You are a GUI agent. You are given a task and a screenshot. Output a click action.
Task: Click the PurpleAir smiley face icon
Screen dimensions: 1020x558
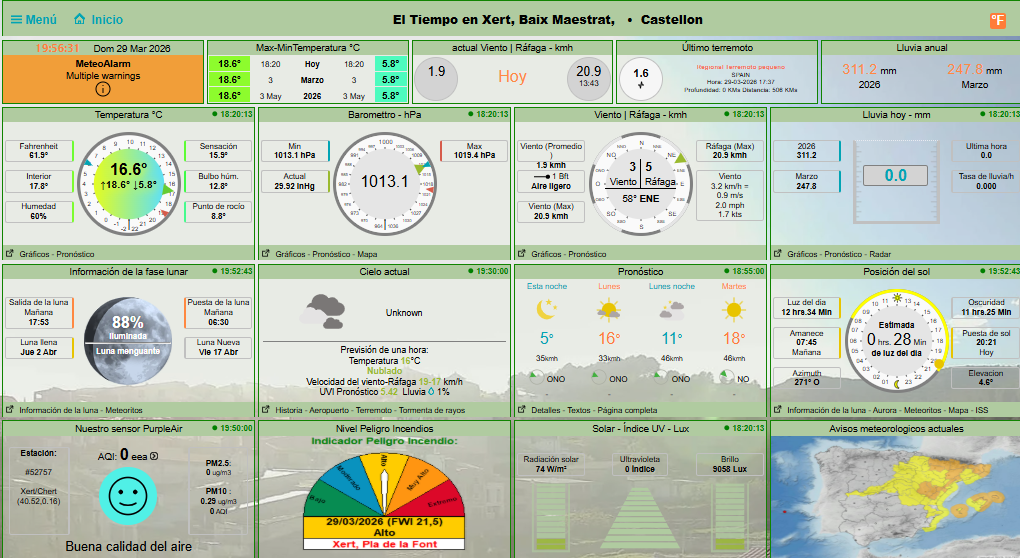127,494
